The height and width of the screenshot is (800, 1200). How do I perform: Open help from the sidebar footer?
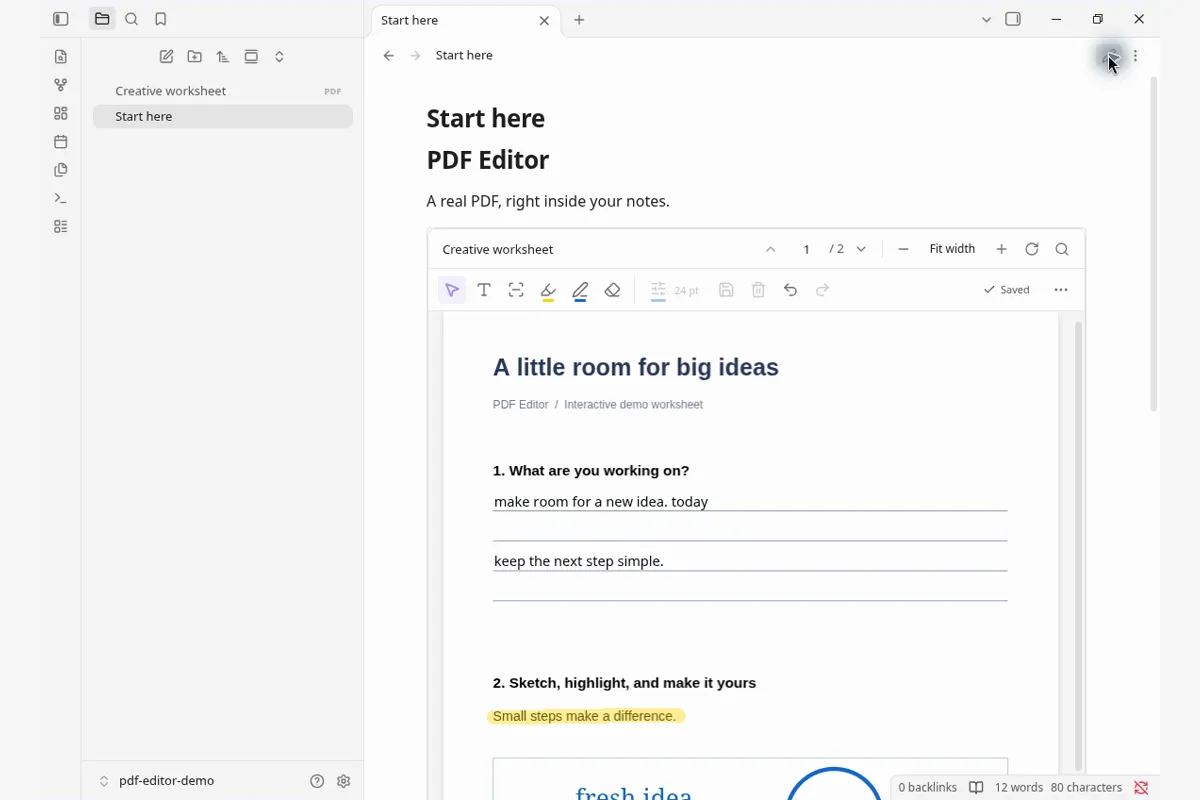tap(317, 781)
